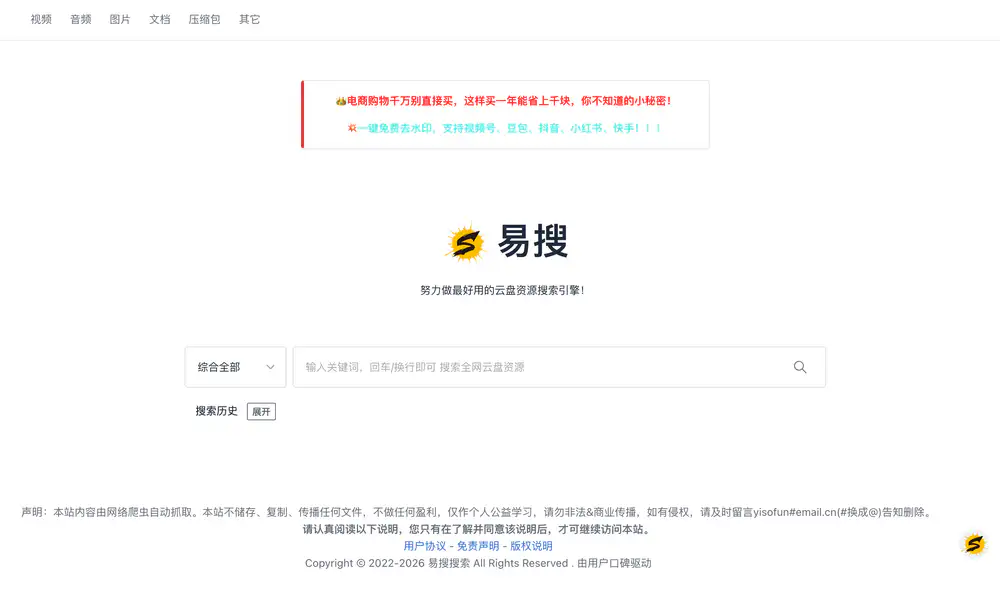The height and width of the screenshot is (594, 1000).
Task: Click the red 电商购物 promo link
Action: coord(503,101)
